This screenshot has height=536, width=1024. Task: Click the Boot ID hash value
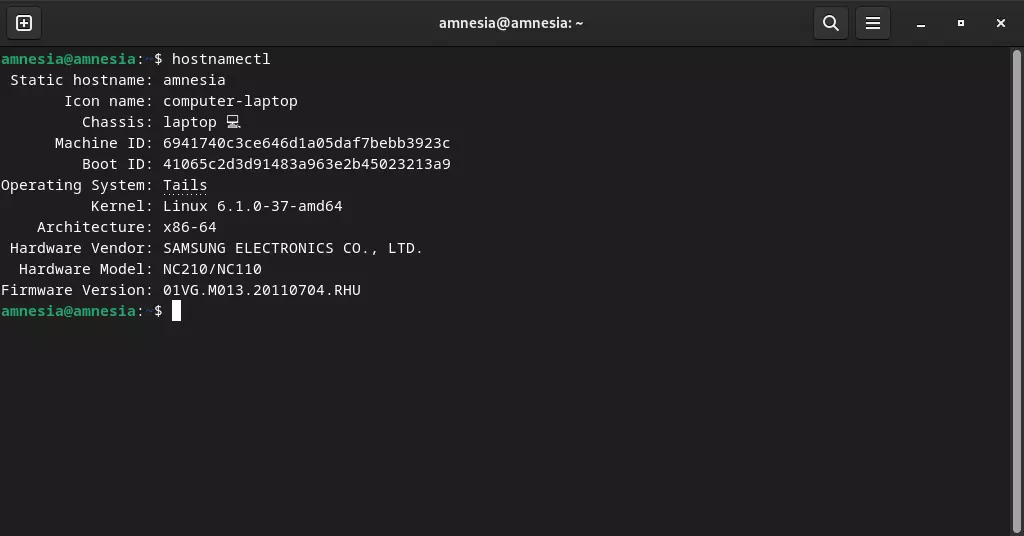306,164
